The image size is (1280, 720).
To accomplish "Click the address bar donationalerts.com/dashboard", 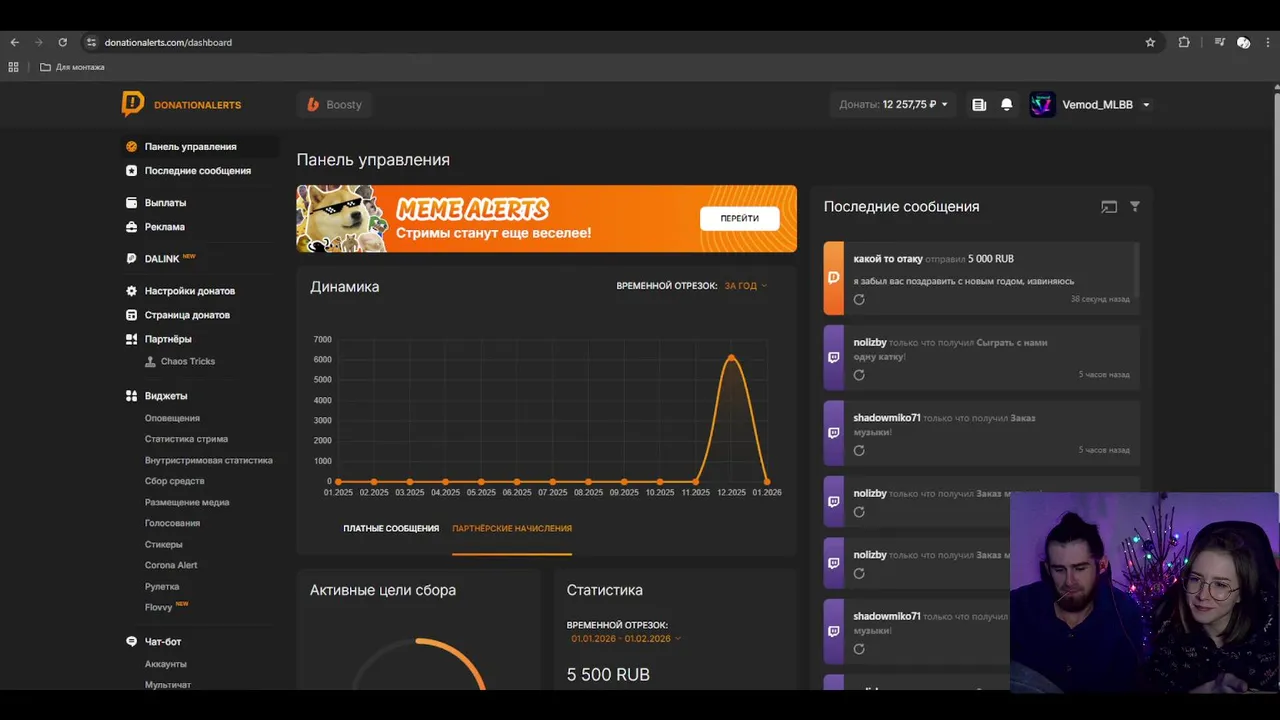I will (168, 42).
